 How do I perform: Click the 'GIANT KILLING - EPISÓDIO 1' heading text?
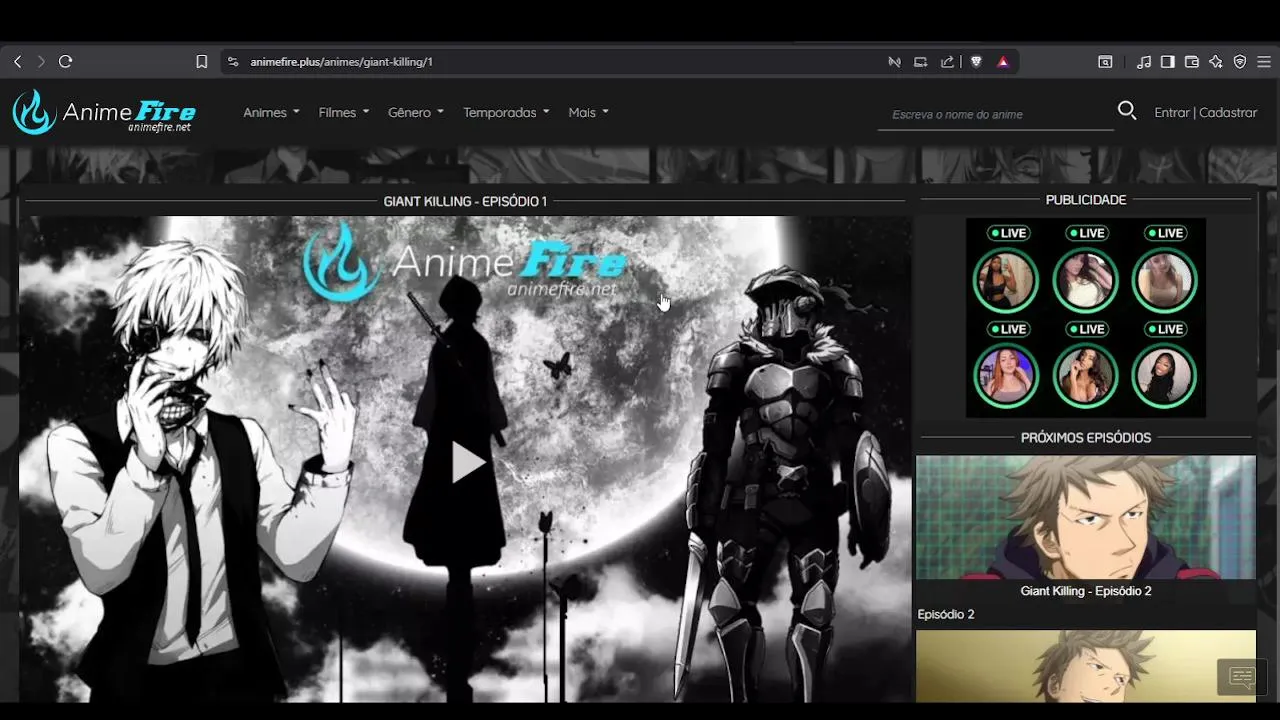(465, 201)
